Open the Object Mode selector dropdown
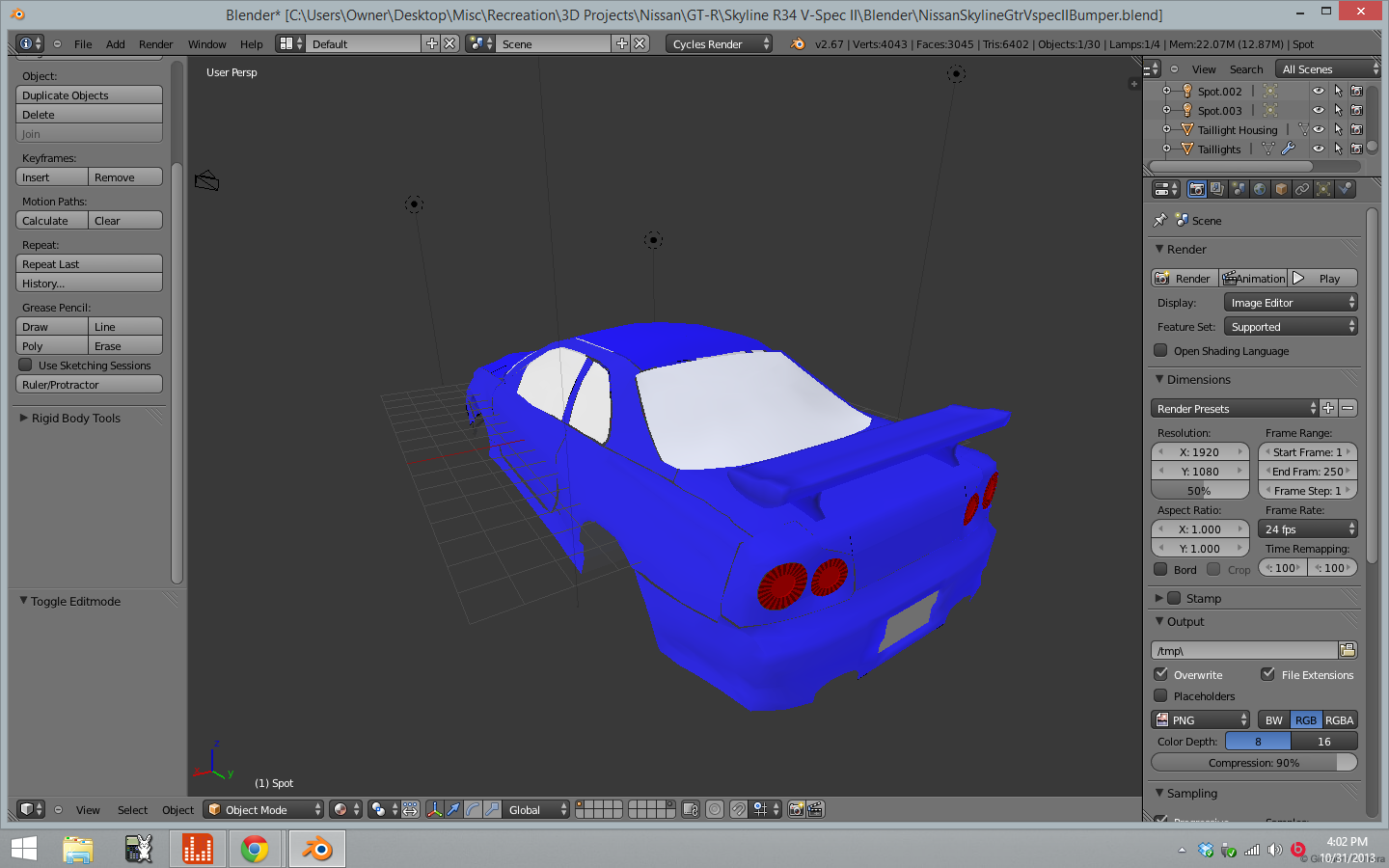The image size is (1389, 868). coord(263,809)
